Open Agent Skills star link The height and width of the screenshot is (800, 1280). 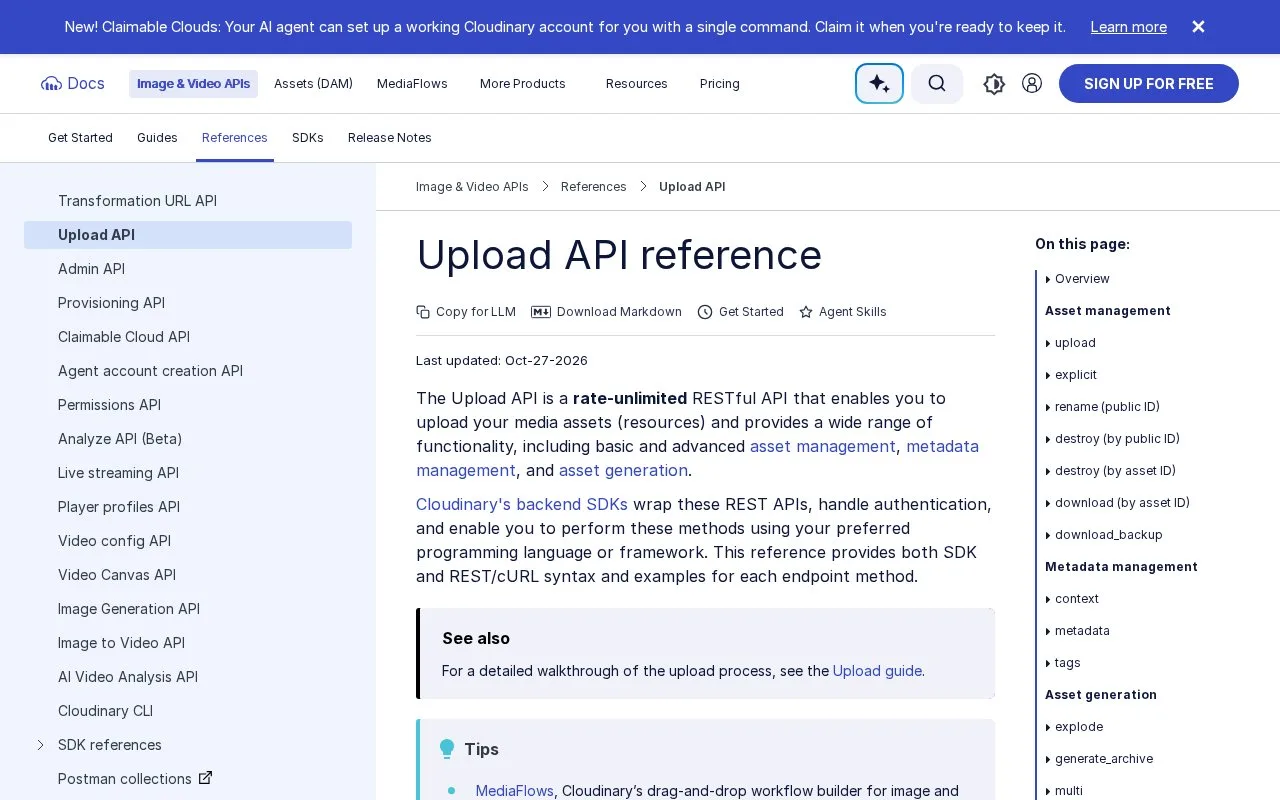click(843, 312)
